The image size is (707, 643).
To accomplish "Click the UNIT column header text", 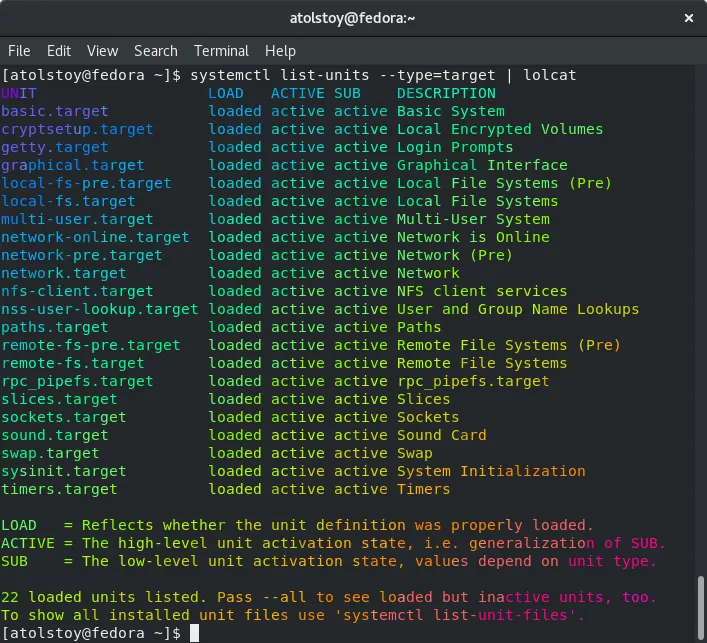I will [19, 93].
